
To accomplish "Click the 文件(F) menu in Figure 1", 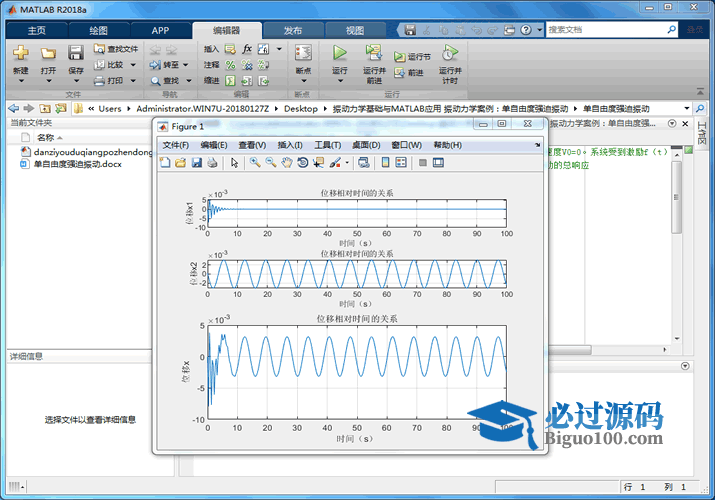I will (x=176, y=145).
